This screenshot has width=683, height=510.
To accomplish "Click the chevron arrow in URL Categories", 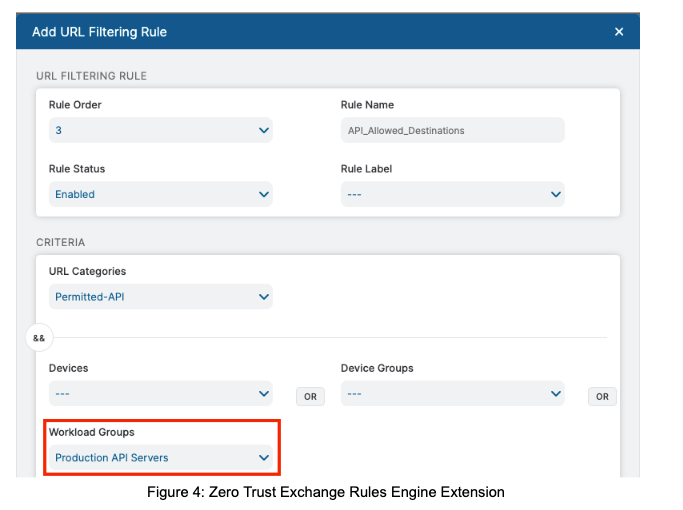I will coord(264,297).
